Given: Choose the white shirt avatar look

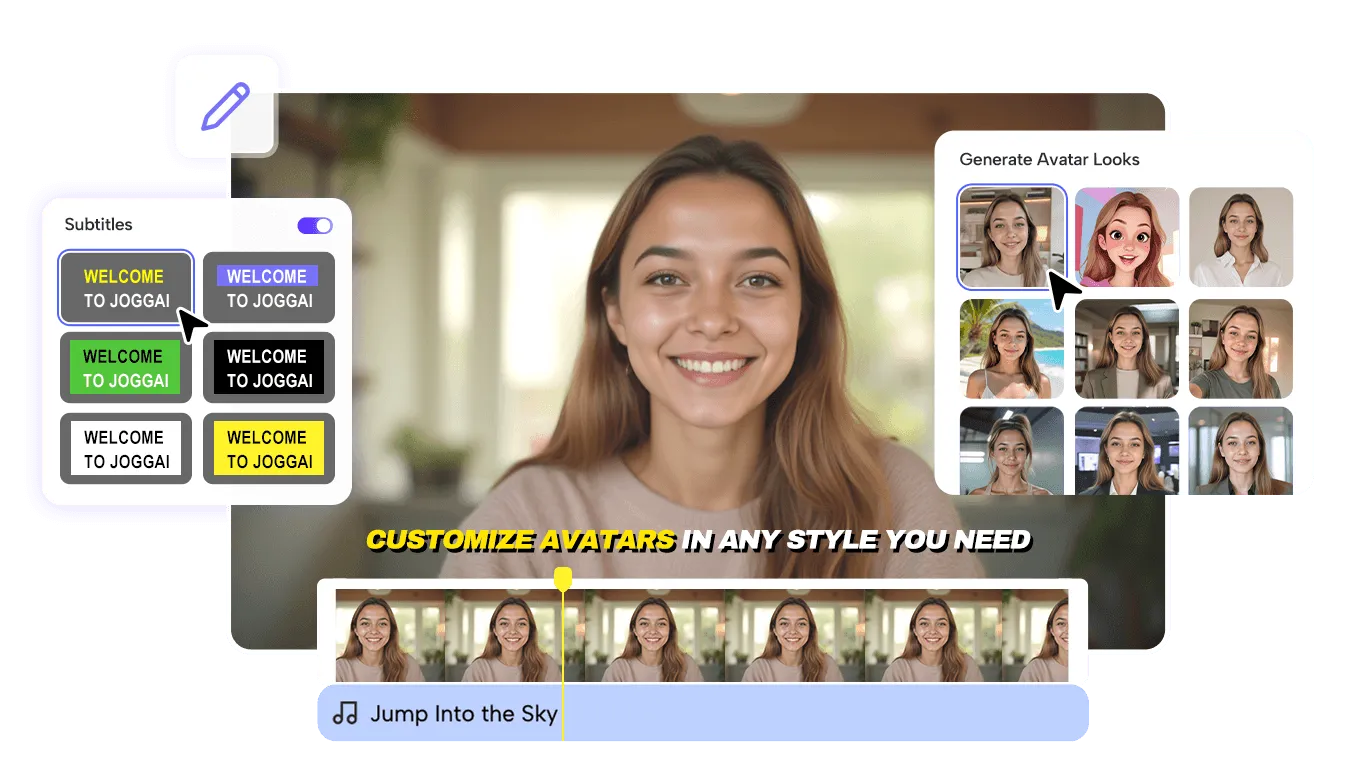Looking at the screenshot, I should pos(1241,237).
